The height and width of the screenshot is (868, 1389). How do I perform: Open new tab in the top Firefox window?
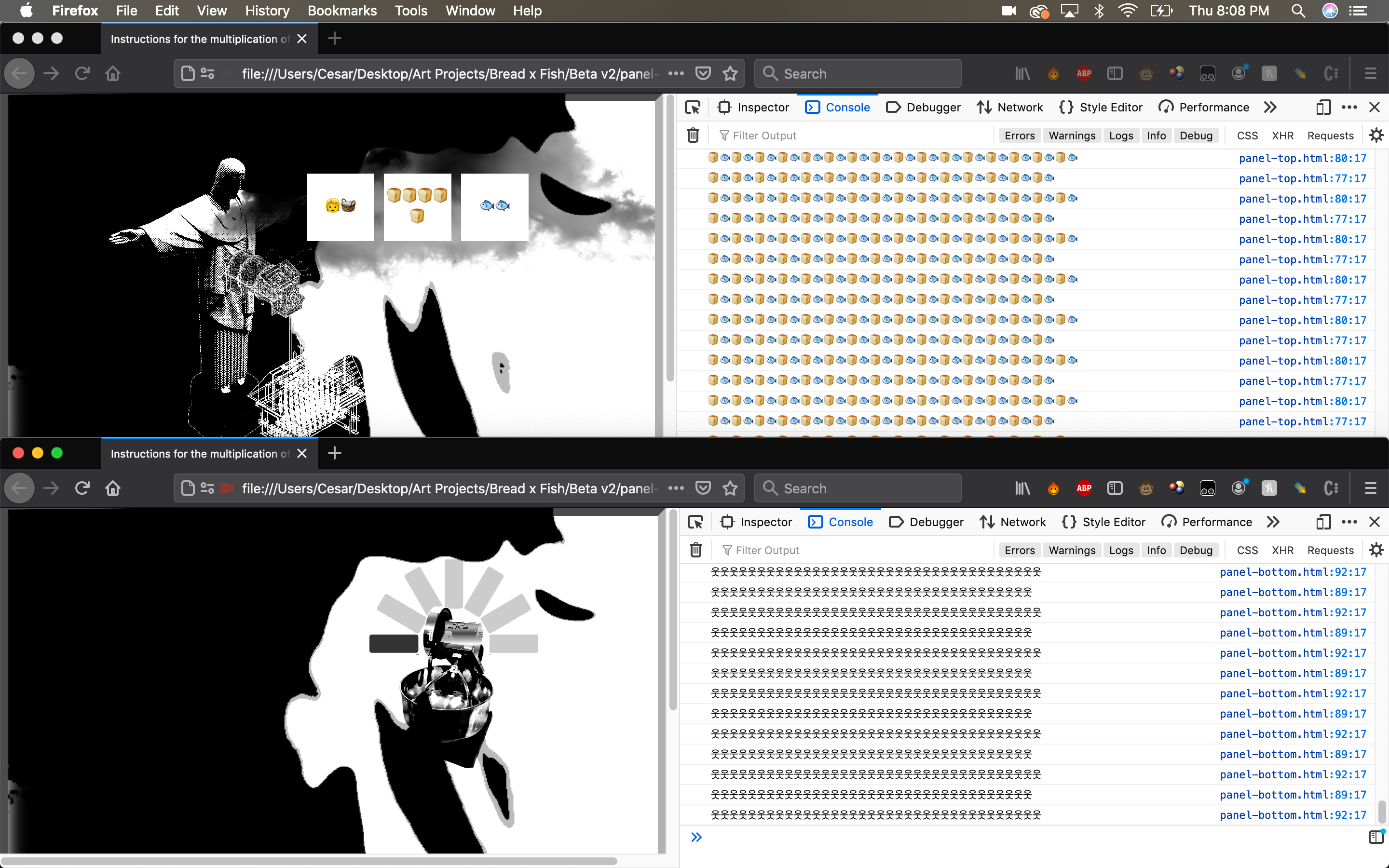click(x=335, y=39)
